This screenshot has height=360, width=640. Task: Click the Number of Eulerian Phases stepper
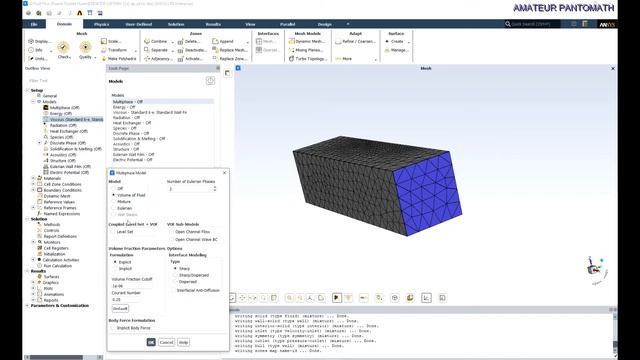pyautogui.click(x=215, y=189)
